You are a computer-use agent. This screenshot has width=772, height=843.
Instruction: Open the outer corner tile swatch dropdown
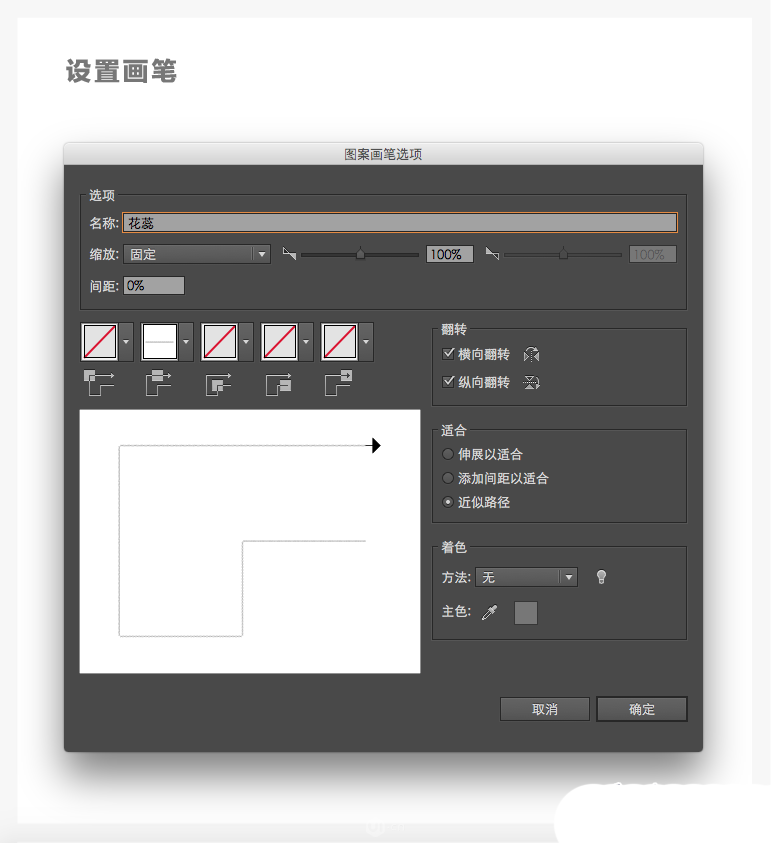click(126, 342)
